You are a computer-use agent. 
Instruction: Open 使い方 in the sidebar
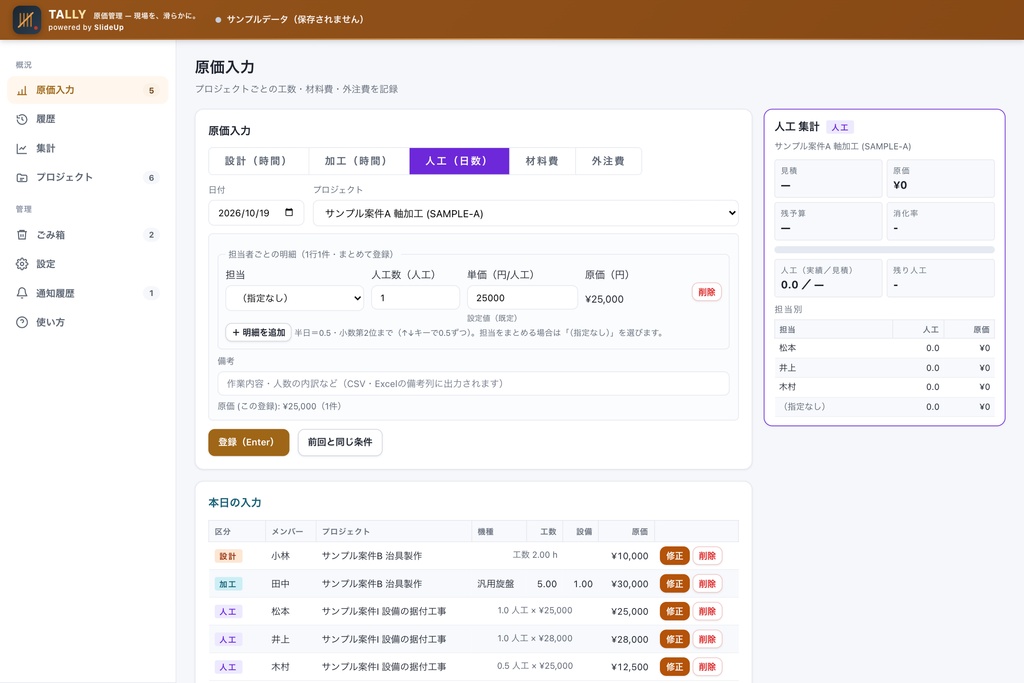[x=88, y=322]
